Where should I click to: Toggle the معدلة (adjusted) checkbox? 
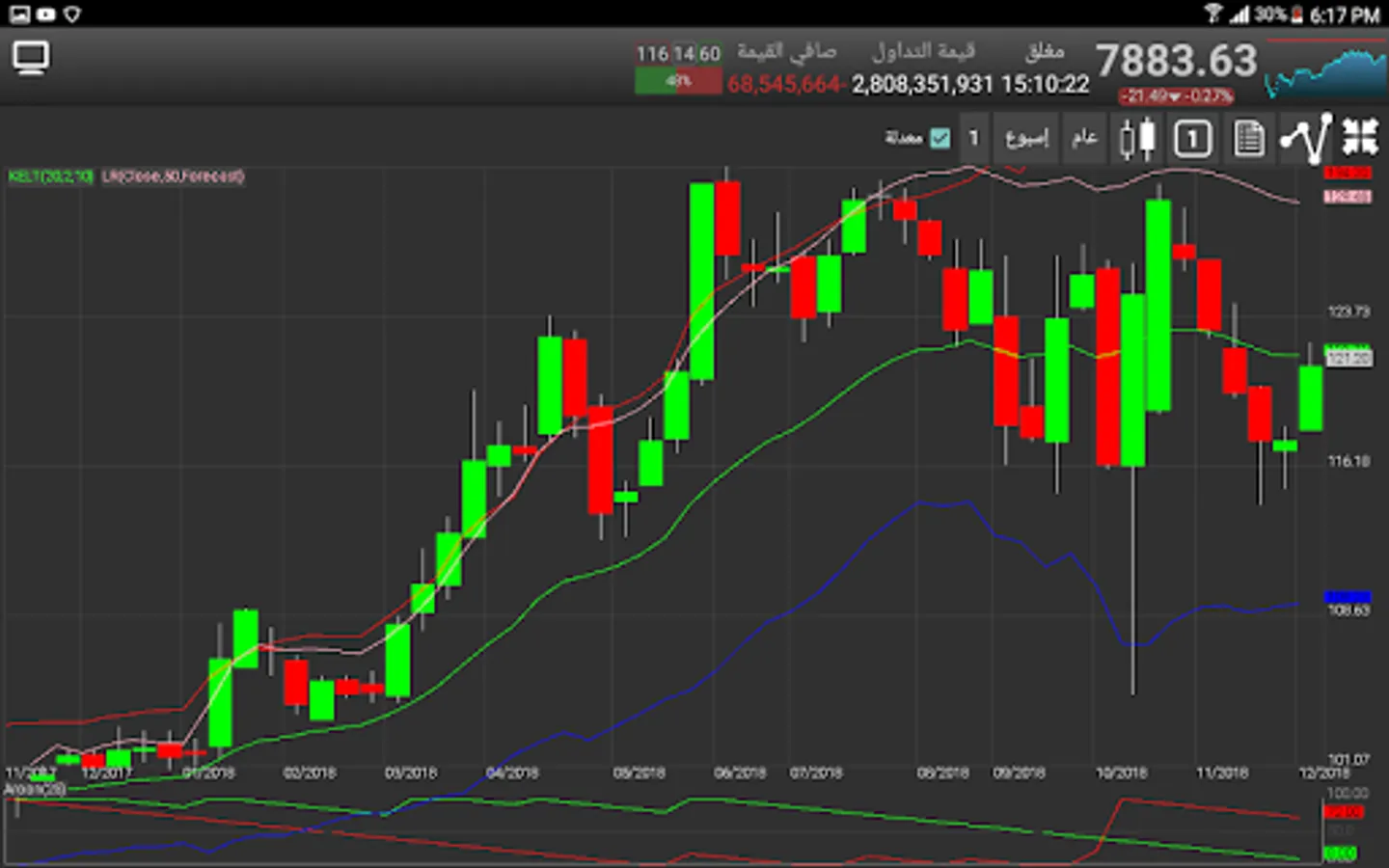click(x=940, y=138)
